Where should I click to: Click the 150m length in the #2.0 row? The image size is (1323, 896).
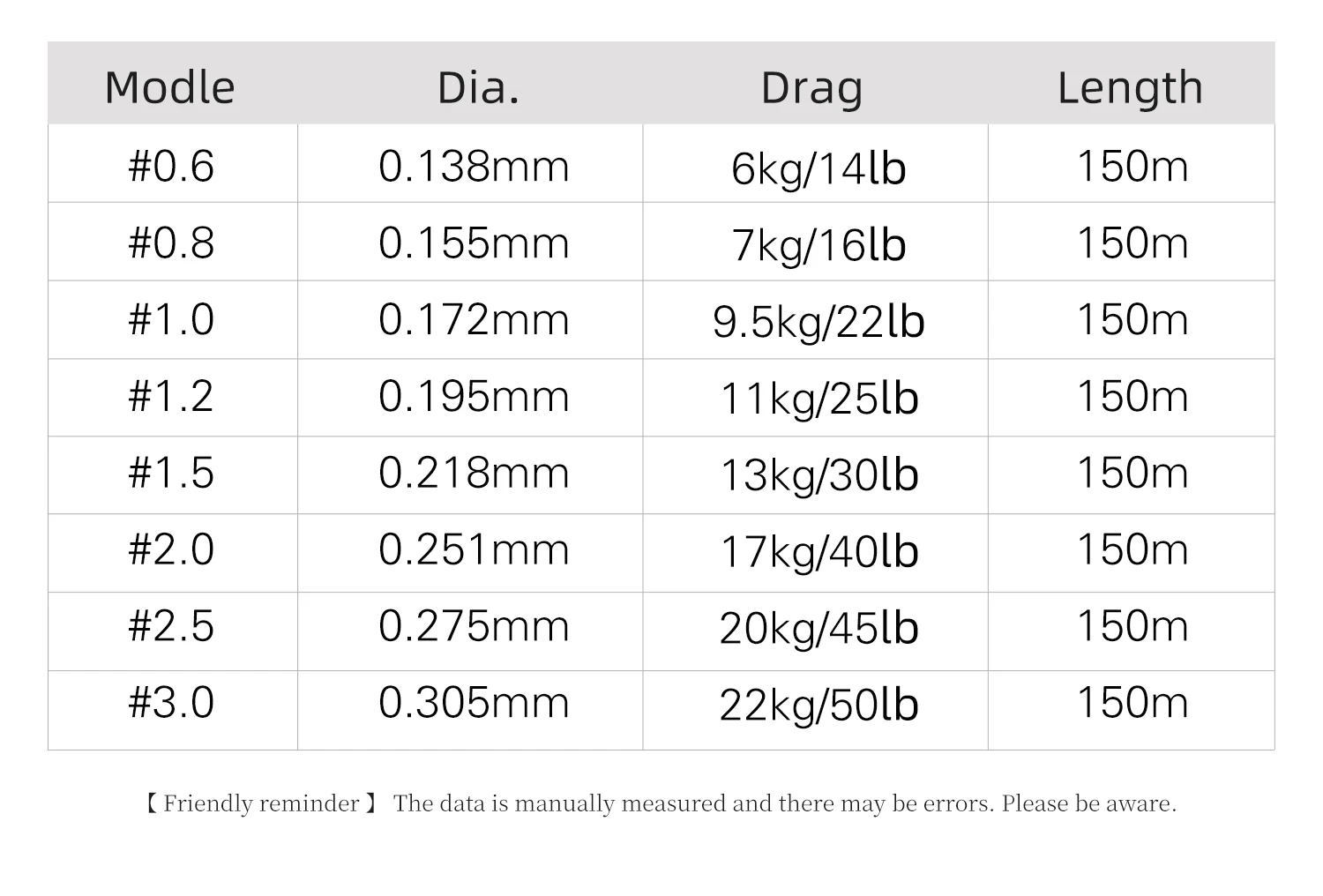[x=1132, y=549]
